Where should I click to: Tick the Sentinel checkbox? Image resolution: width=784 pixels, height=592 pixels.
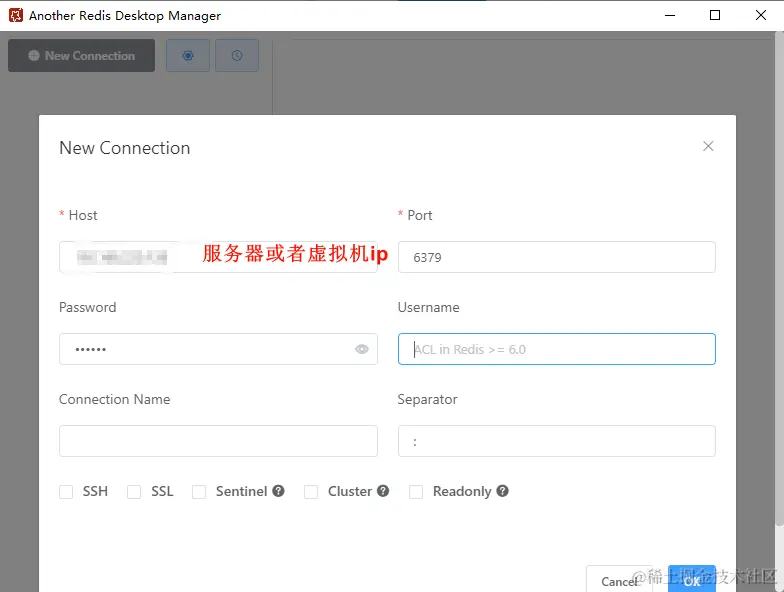199,492
